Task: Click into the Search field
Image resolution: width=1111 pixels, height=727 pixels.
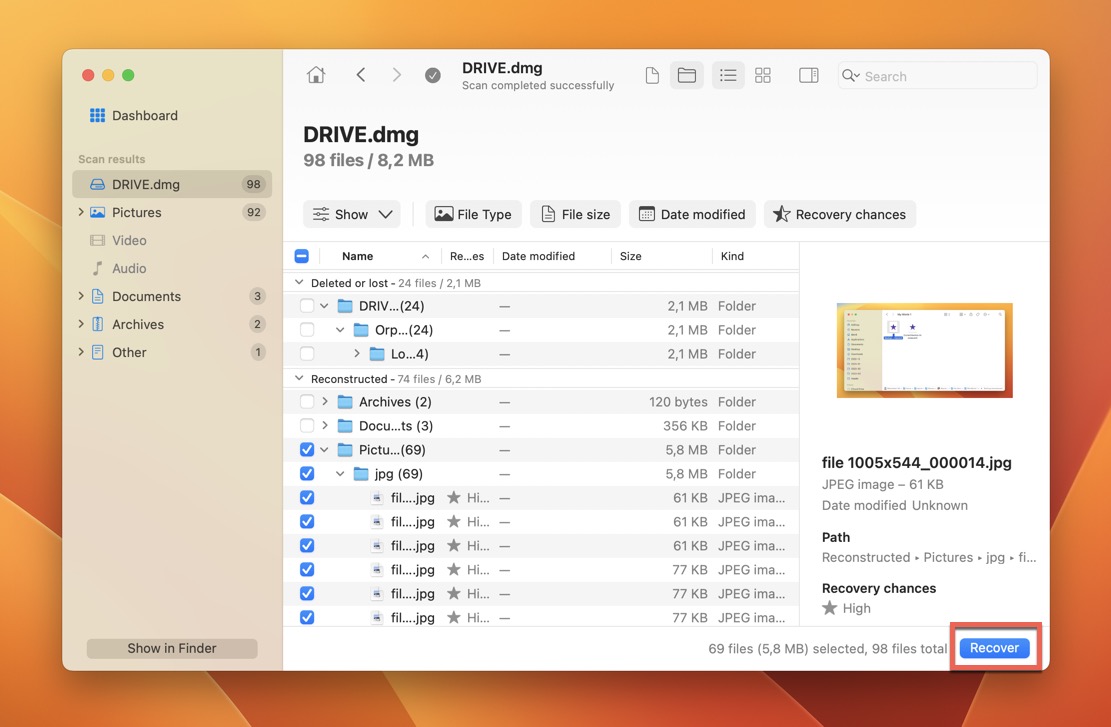Action: click(940, 76)
